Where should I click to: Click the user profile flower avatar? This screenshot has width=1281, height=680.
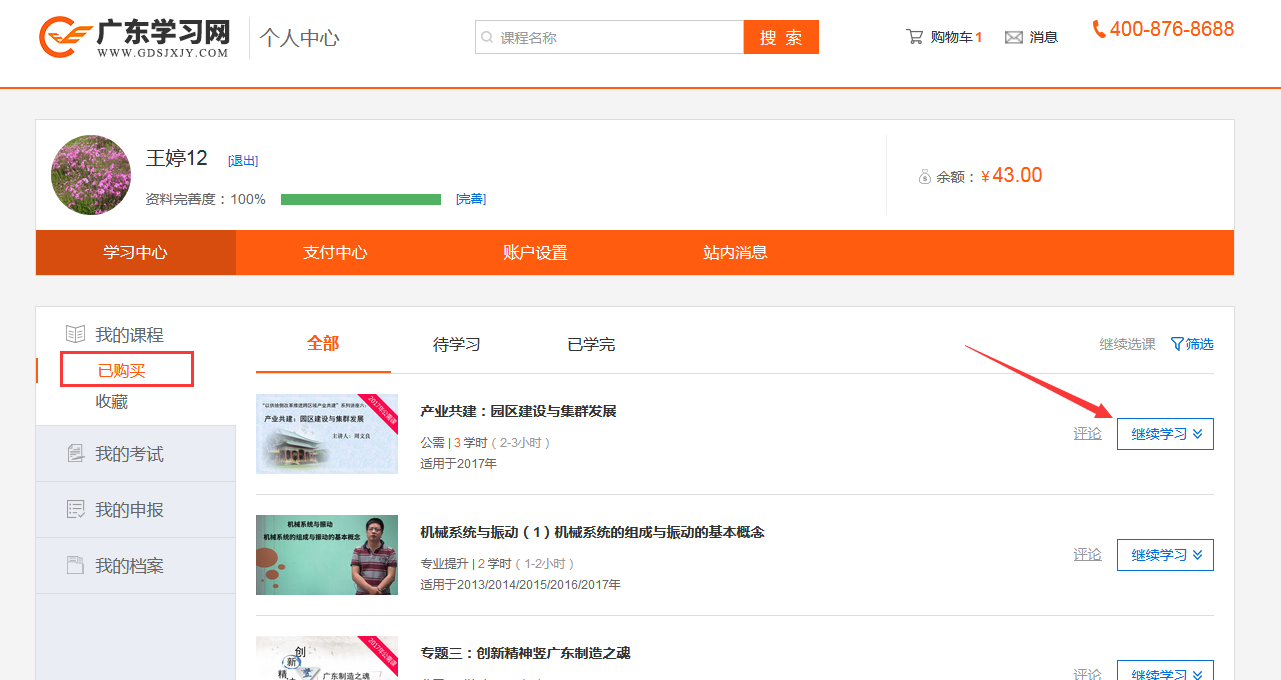91,175
